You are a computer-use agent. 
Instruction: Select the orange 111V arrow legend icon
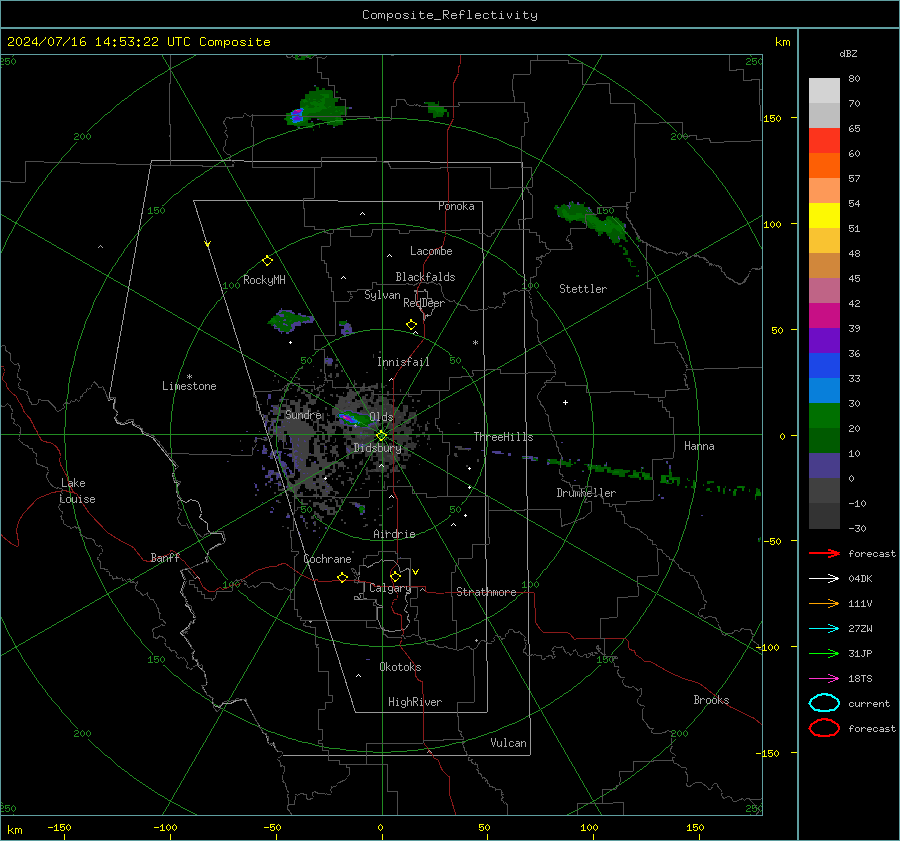point(824,603)
